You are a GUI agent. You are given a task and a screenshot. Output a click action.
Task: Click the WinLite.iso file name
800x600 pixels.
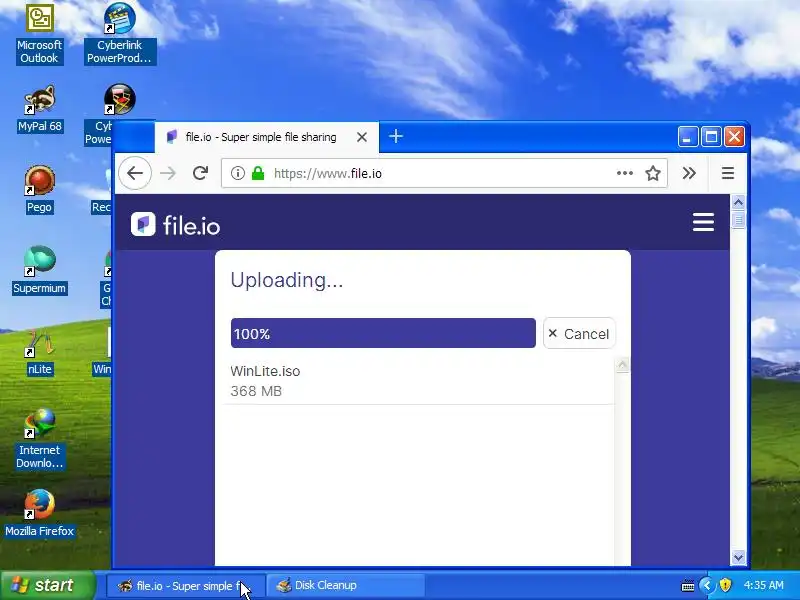pos(265,371)
